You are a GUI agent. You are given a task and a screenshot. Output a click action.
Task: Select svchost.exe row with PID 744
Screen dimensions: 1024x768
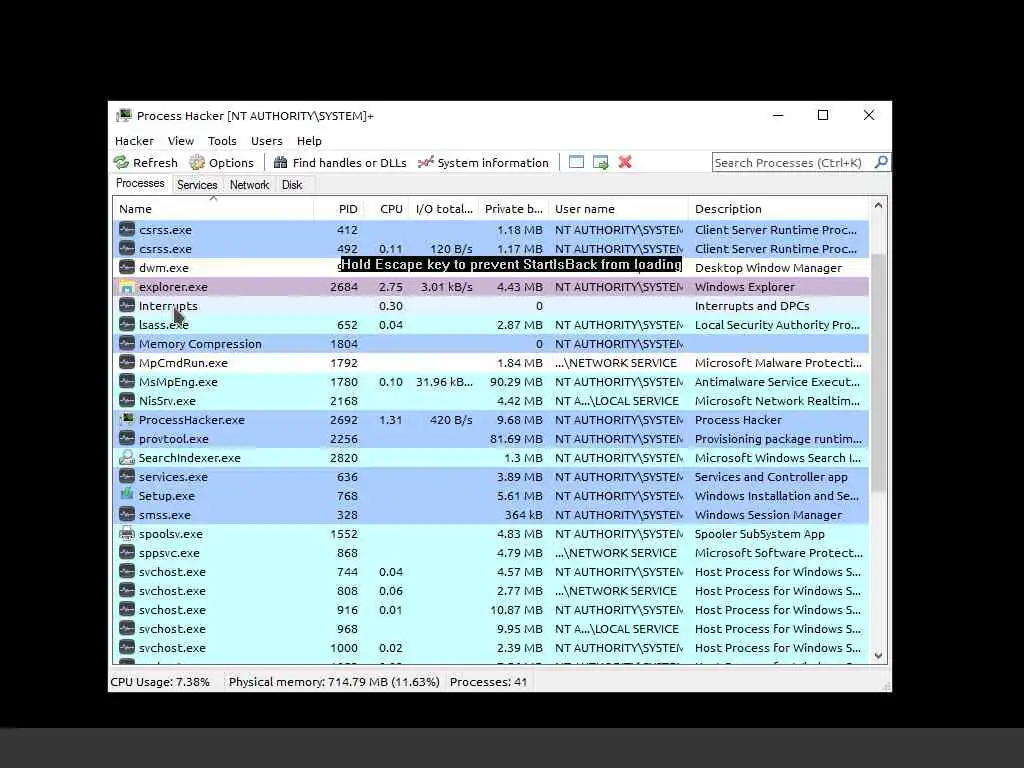pos(491,571)
